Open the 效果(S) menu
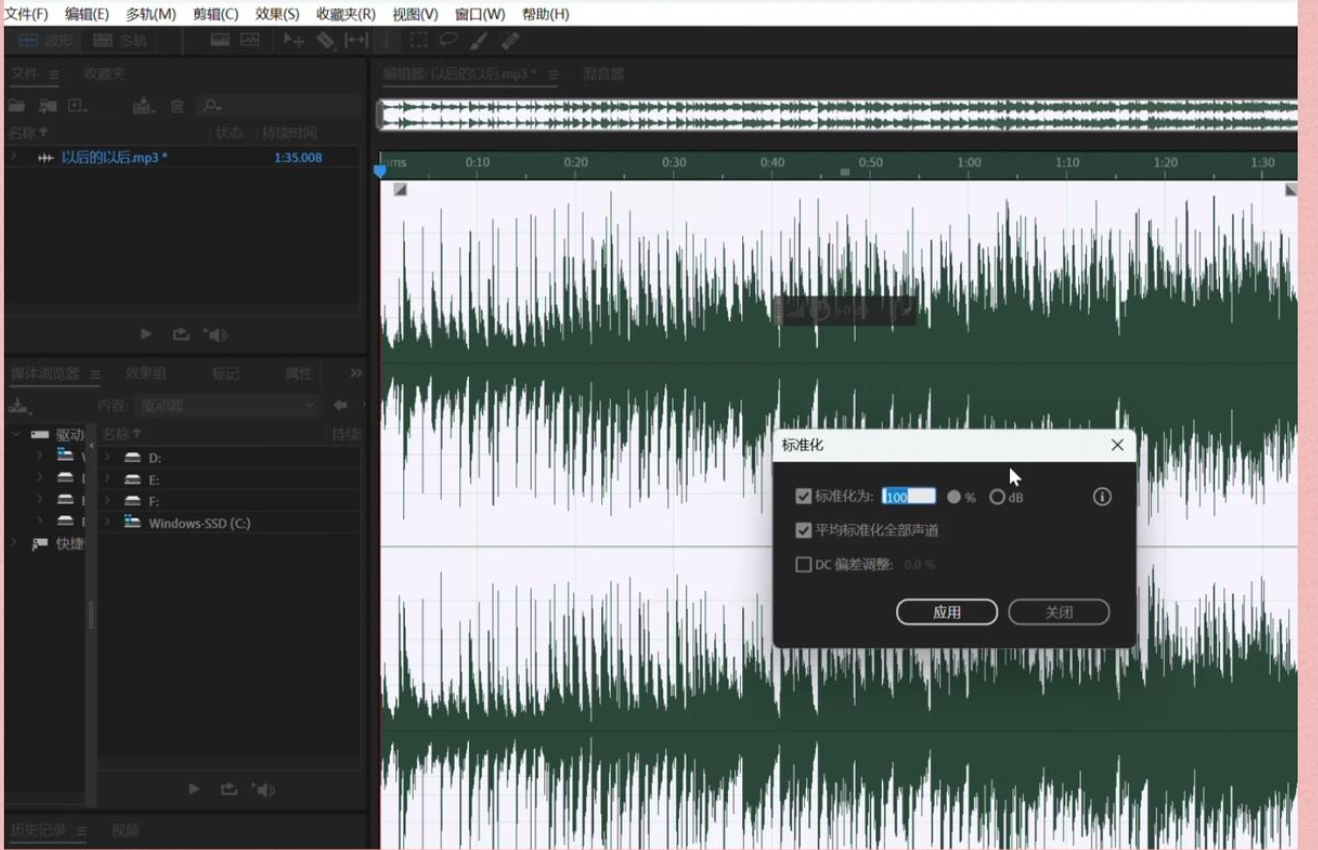Image resolution: width=1318 pixels, height=850 pixels. (277, 14)
